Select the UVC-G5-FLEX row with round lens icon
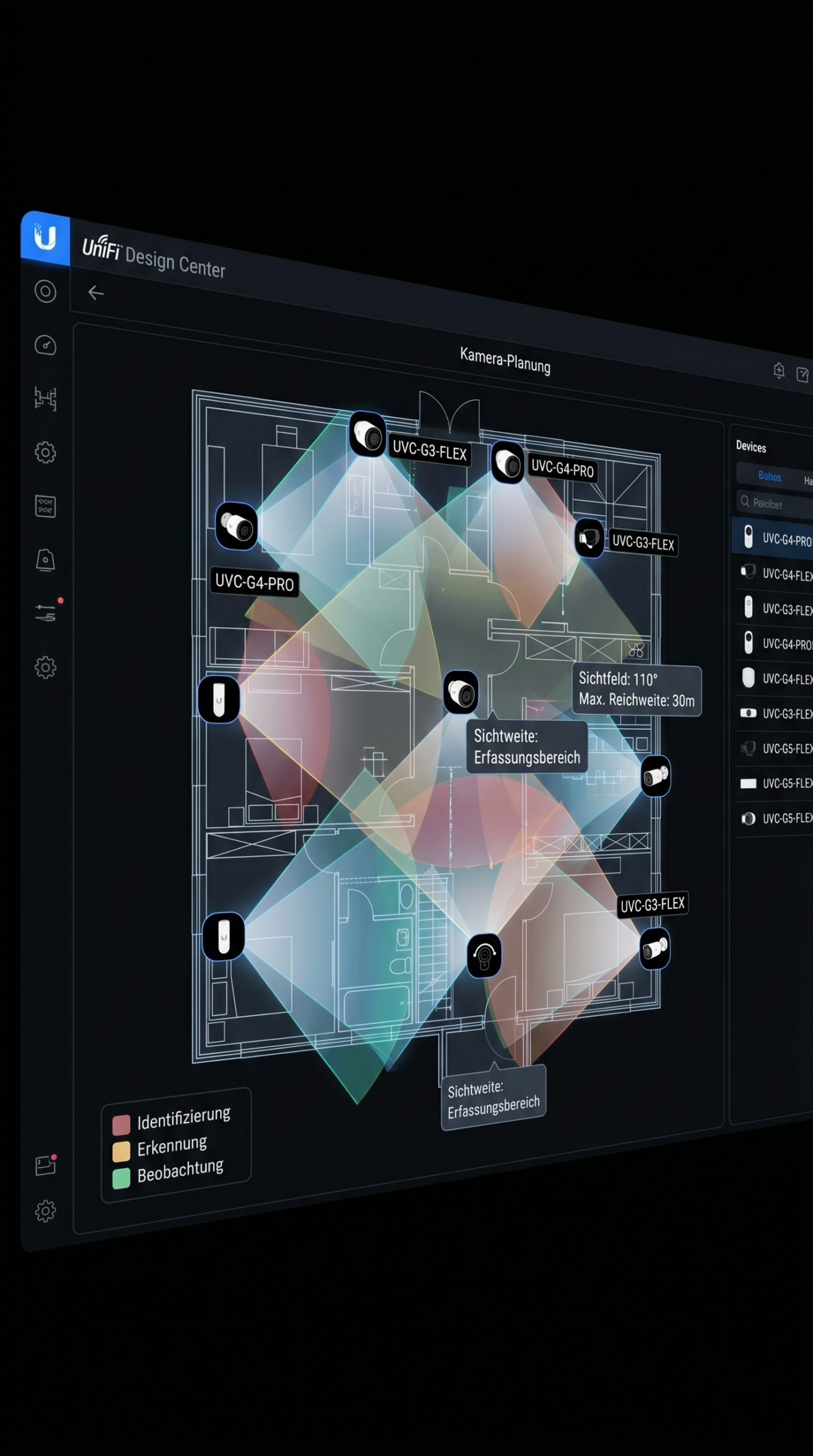Screen dimensions: 813x1456 pyautogui.click(x=774, y=818)
